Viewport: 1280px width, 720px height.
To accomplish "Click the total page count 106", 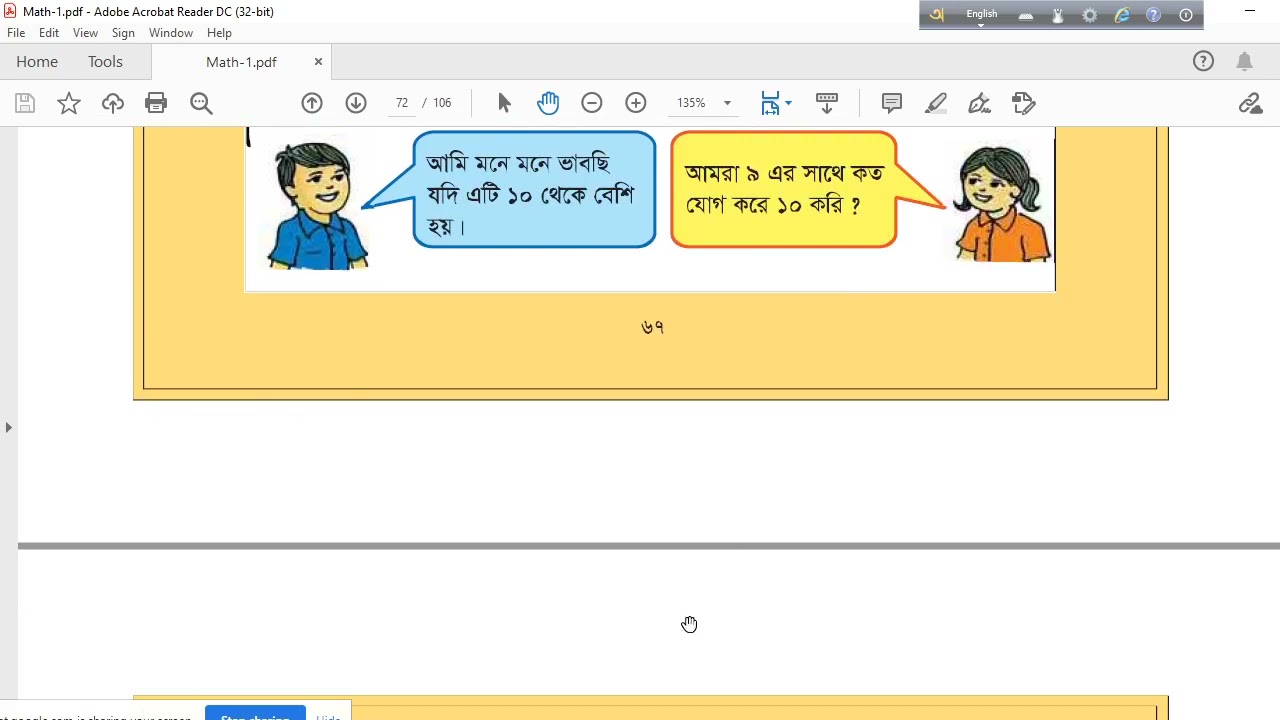I will point(442,103).
